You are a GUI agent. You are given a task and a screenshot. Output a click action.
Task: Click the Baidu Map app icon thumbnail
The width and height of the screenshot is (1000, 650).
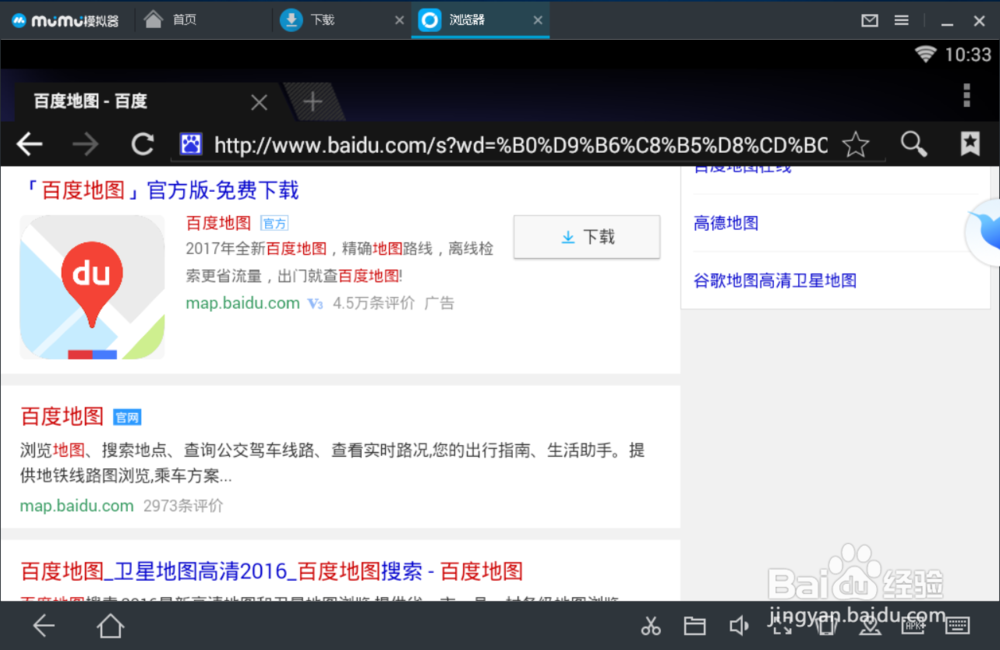click(92, 287)
